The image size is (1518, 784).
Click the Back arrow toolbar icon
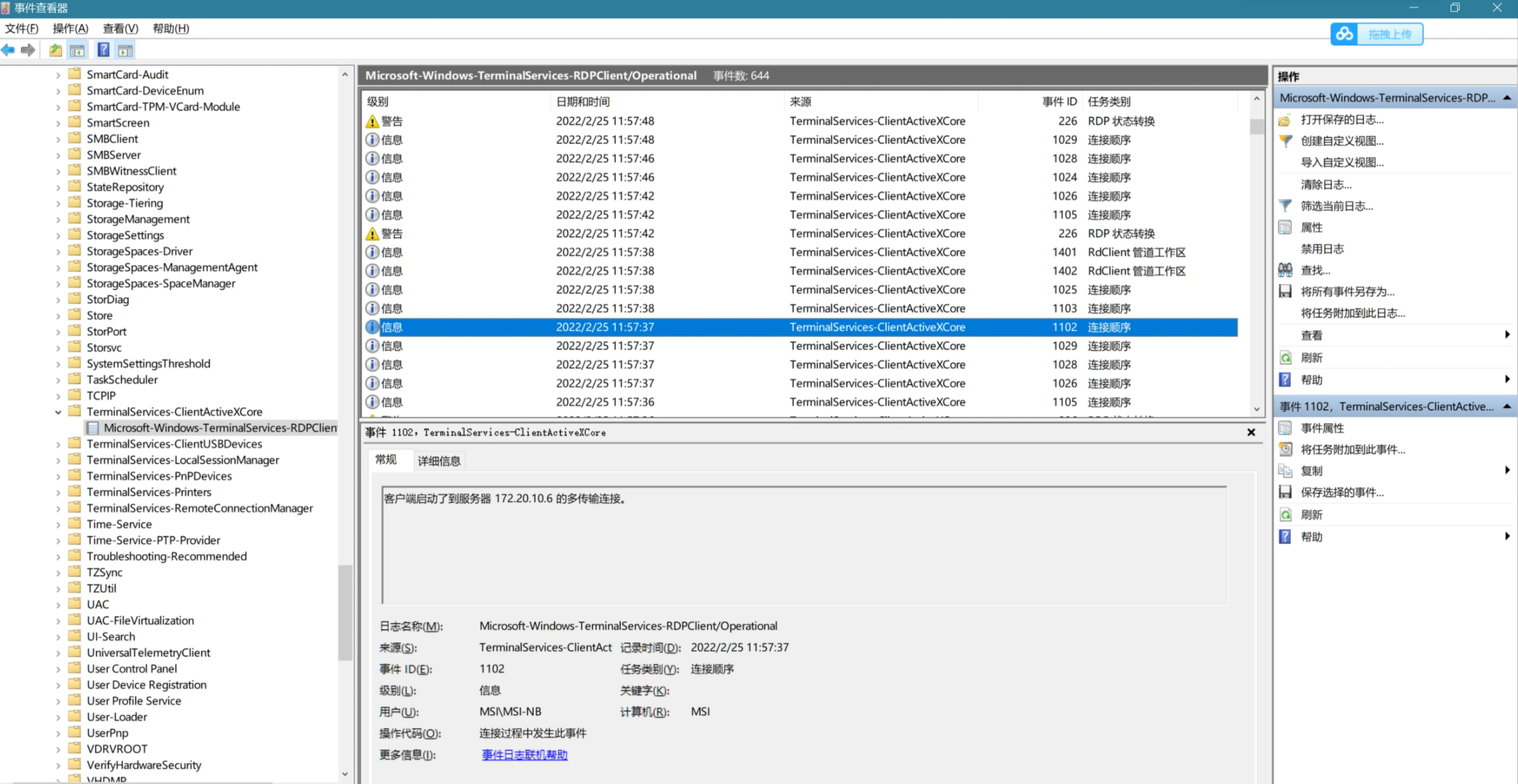pos(8,50)
